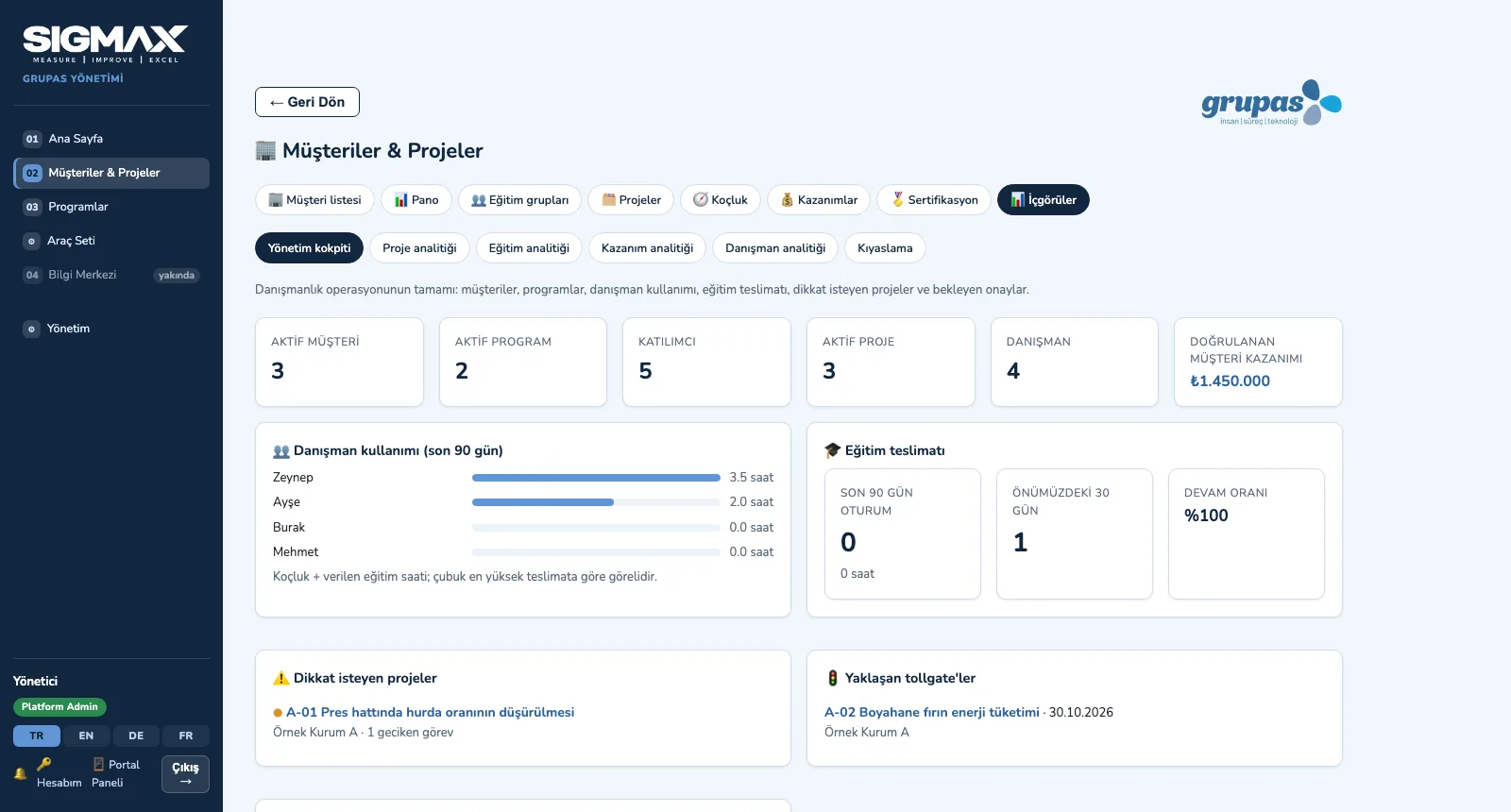Open the Kazanım analitiği sub-tab
Image resolution: width=1511 pixels, height=812 pixels.
point(647,248)
